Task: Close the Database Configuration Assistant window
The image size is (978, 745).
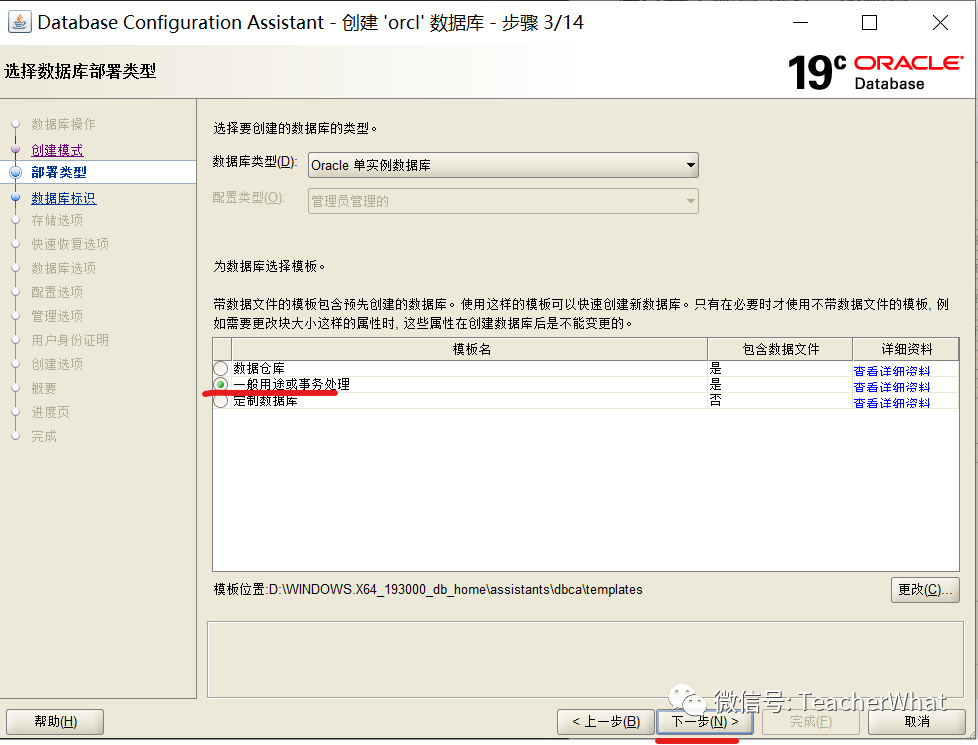Action: coord(940,22)
